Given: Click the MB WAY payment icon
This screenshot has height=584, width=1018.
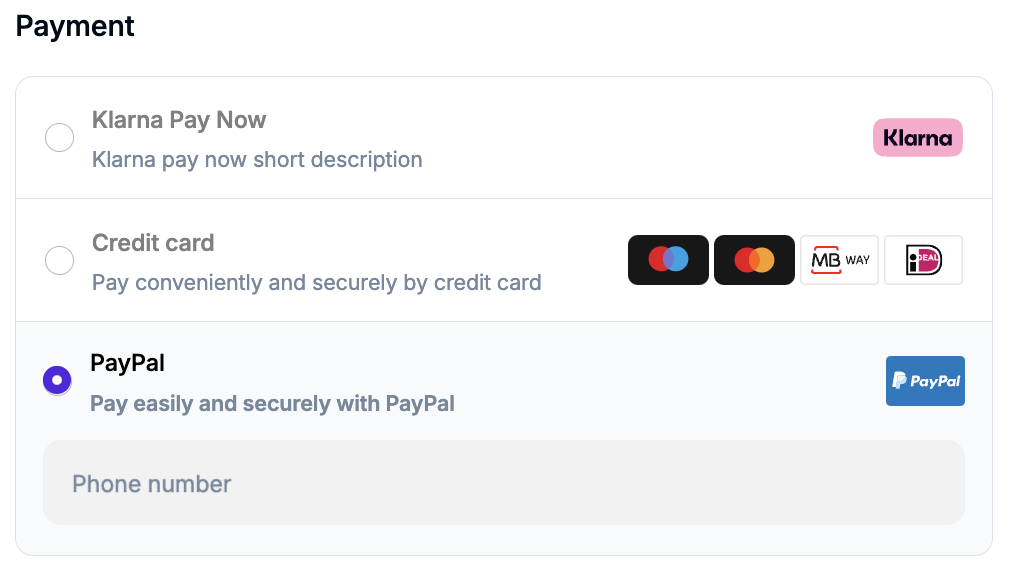Looking at the screenshot, I should tap(839, 260).
